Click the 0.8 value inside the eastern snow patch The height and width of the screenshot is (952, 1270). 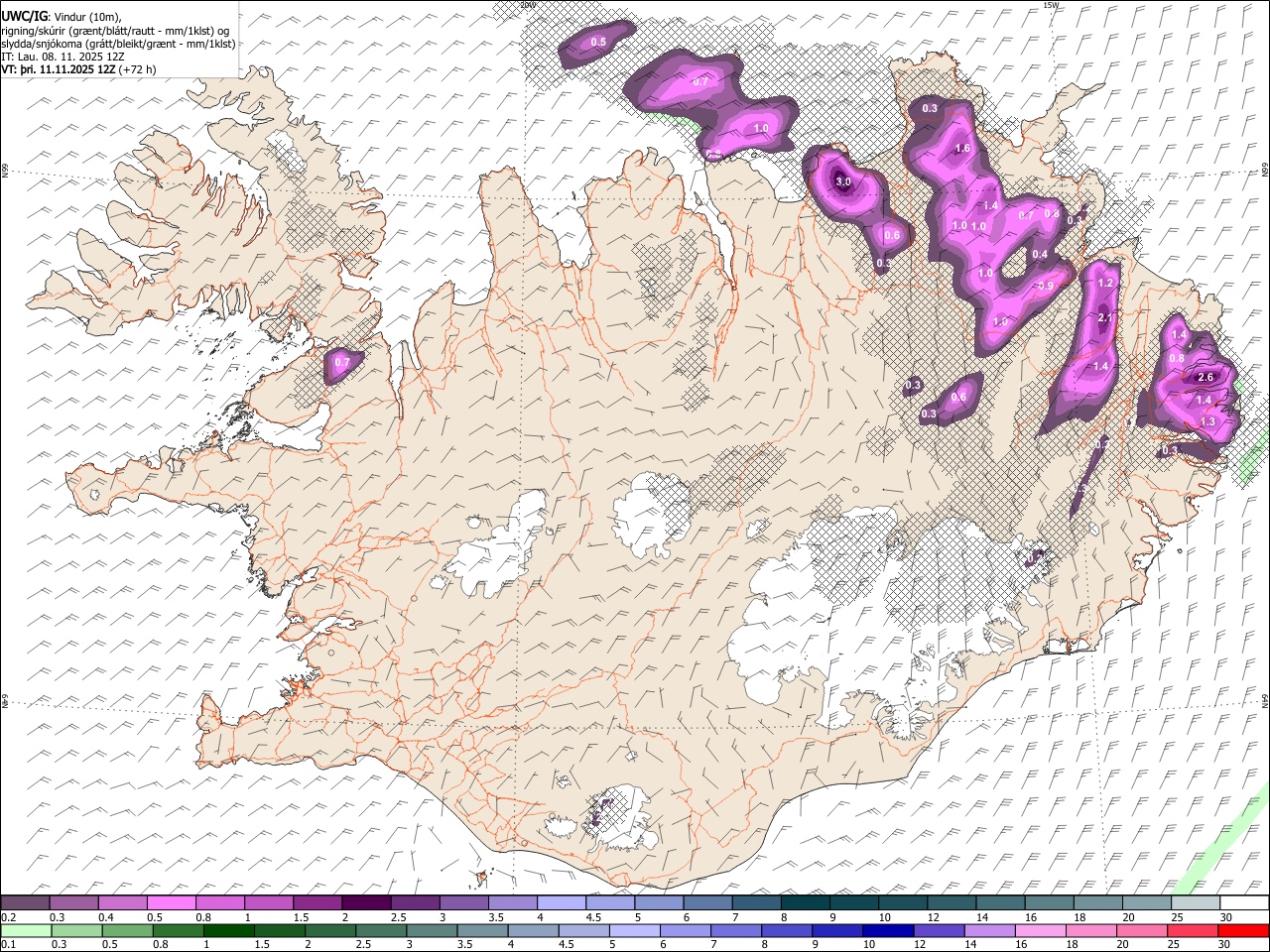(1177, 358)
